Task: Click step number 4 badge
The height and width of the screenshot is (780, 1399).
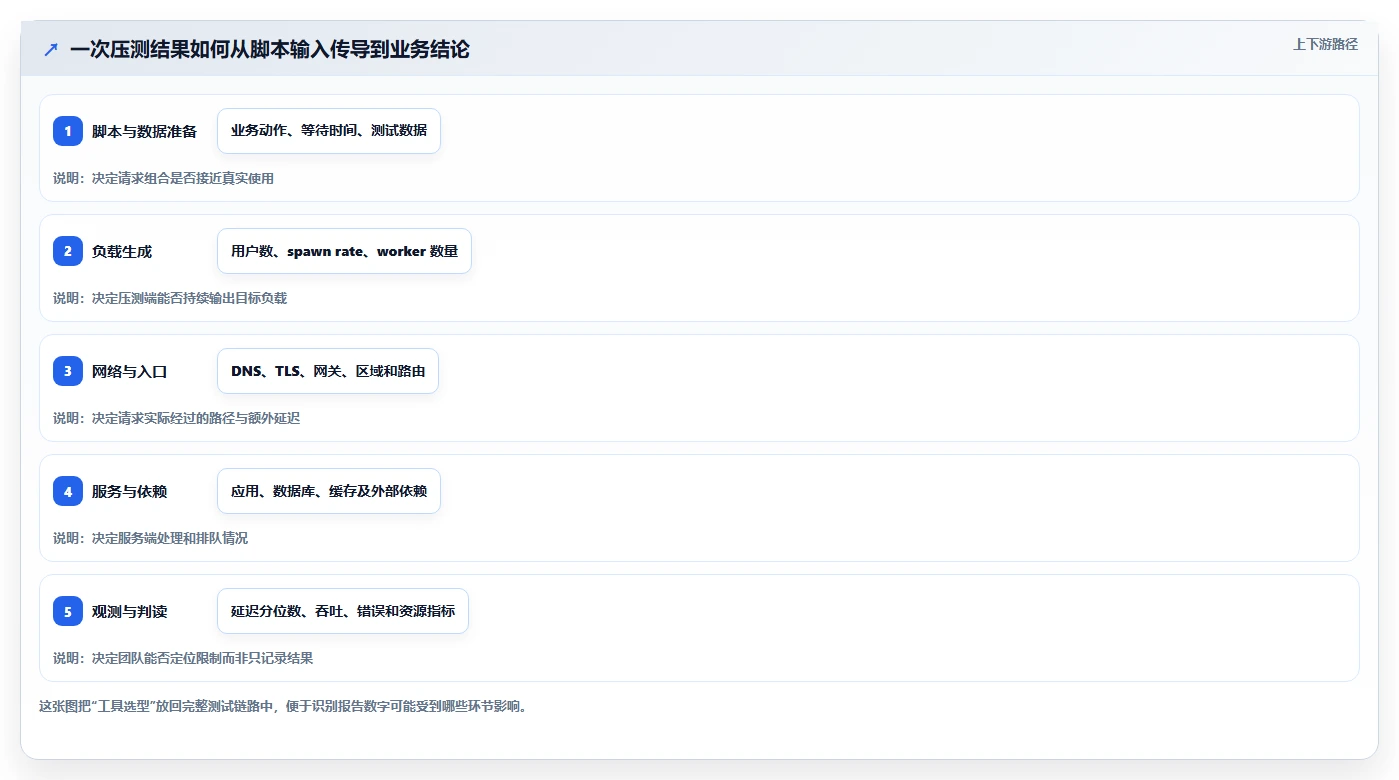Action: (x=68, y=491)
